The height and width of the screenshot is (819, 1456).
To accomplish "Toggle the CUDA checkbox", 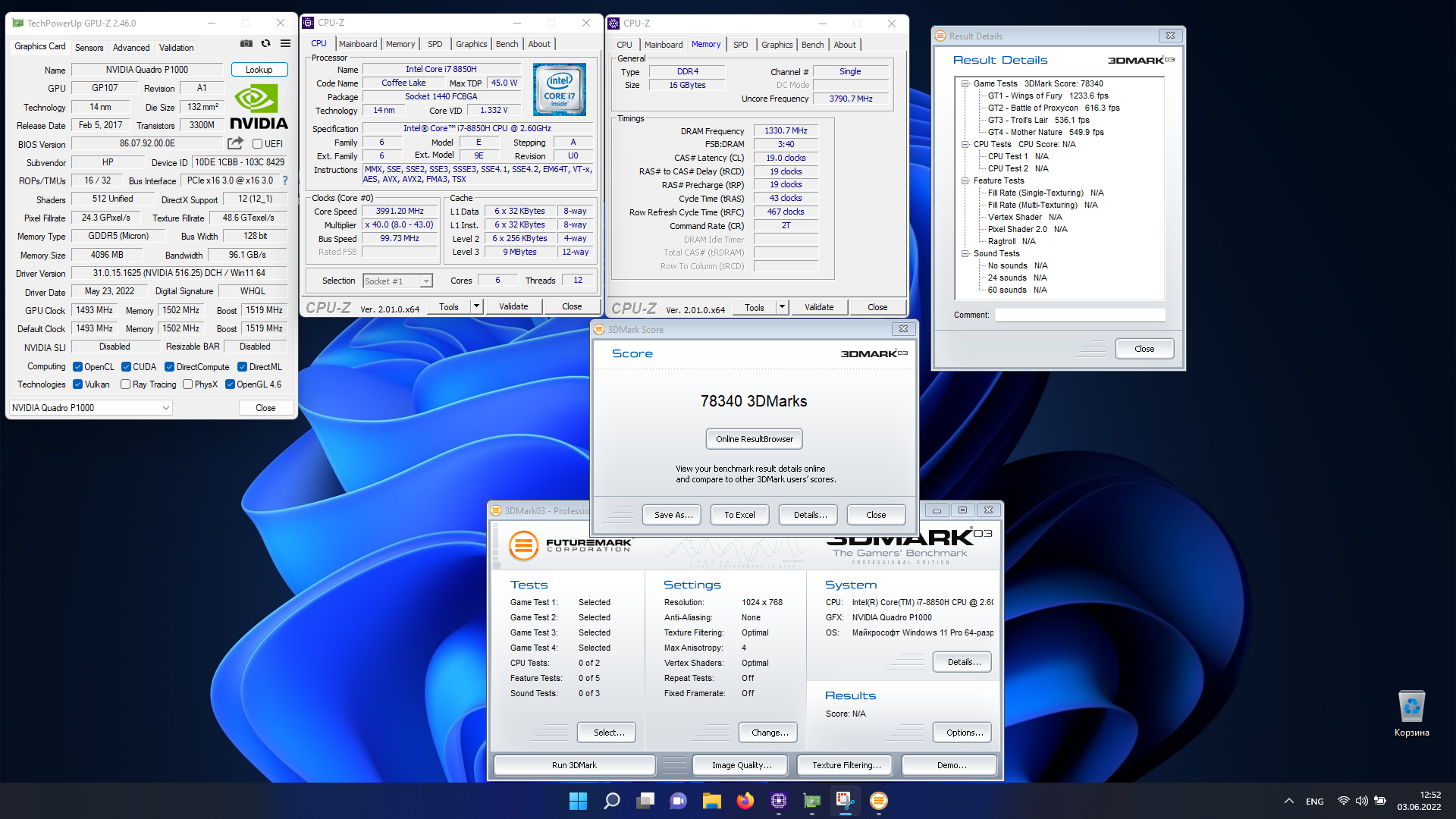I will pyautogui.click(x=126, y=367).
